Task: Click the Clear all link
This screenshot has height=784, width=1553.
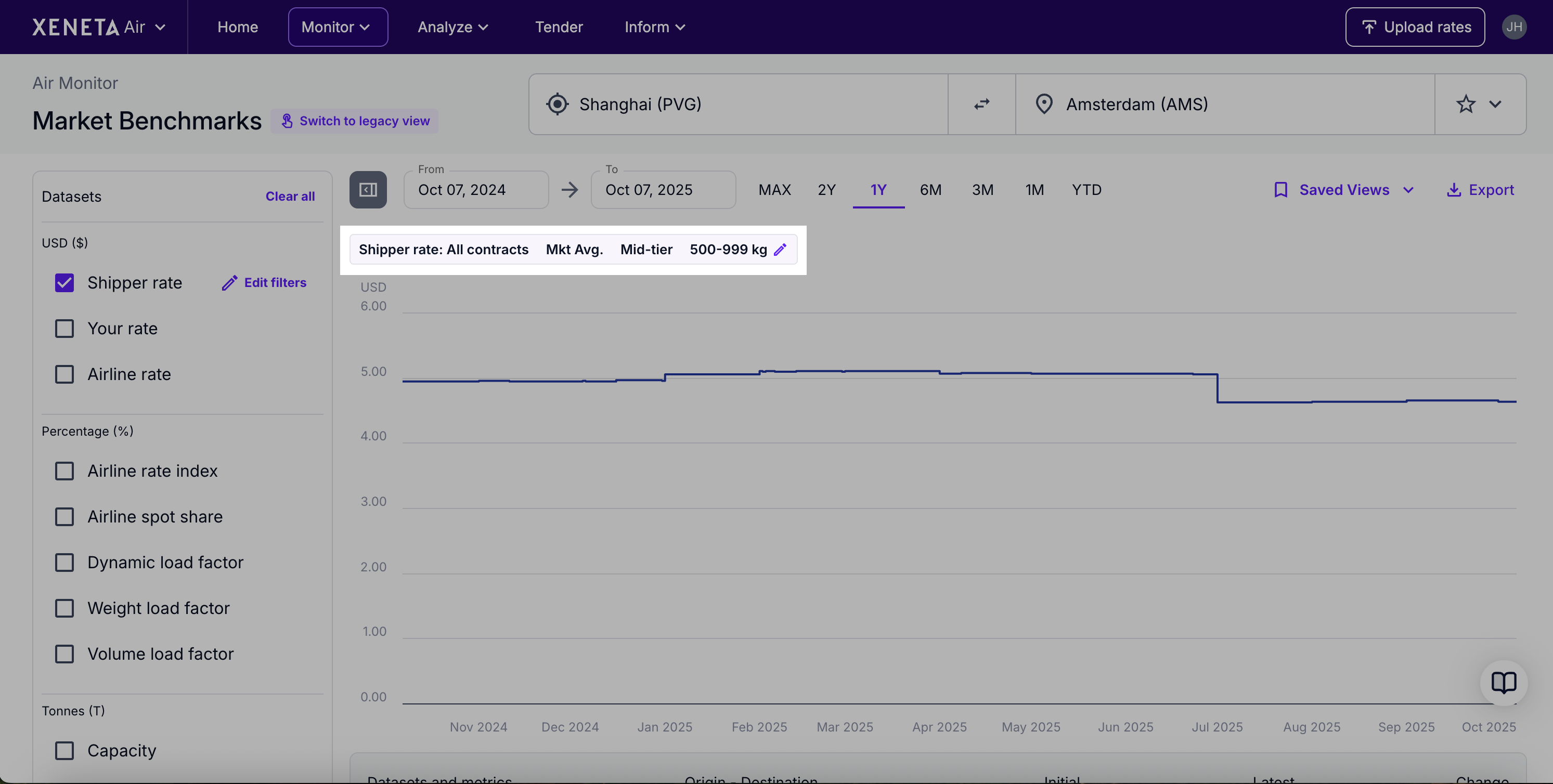Action: click(290, 197)
